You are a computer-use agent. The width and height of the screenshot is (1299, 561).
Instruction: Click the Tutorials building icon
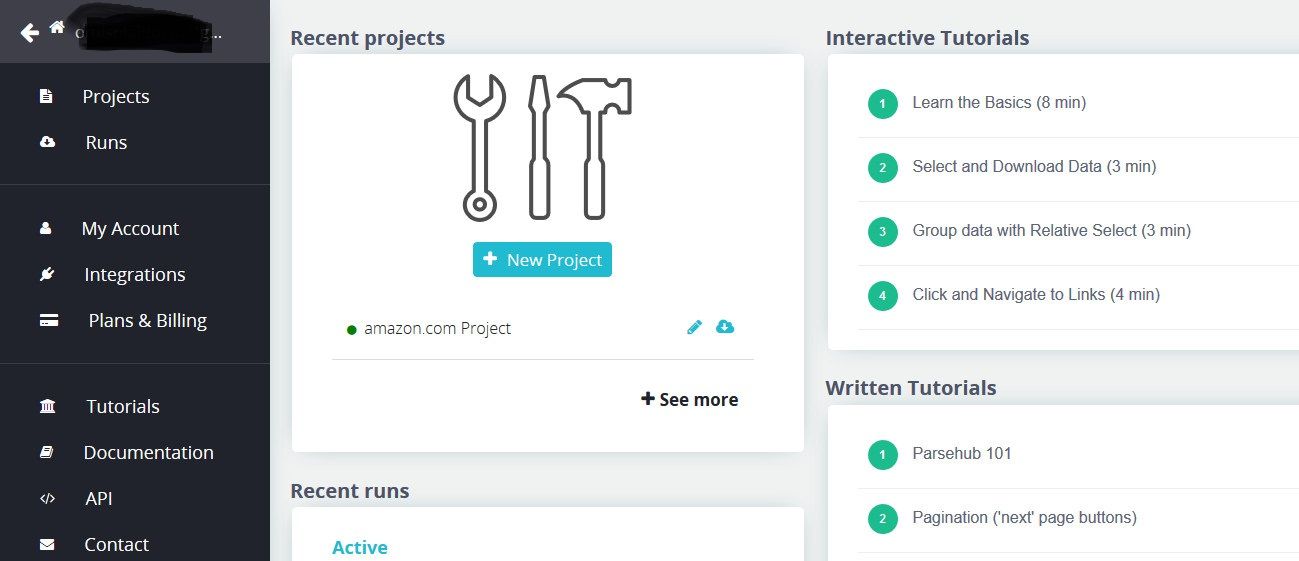pyautogui.click(x=47, y=407)
